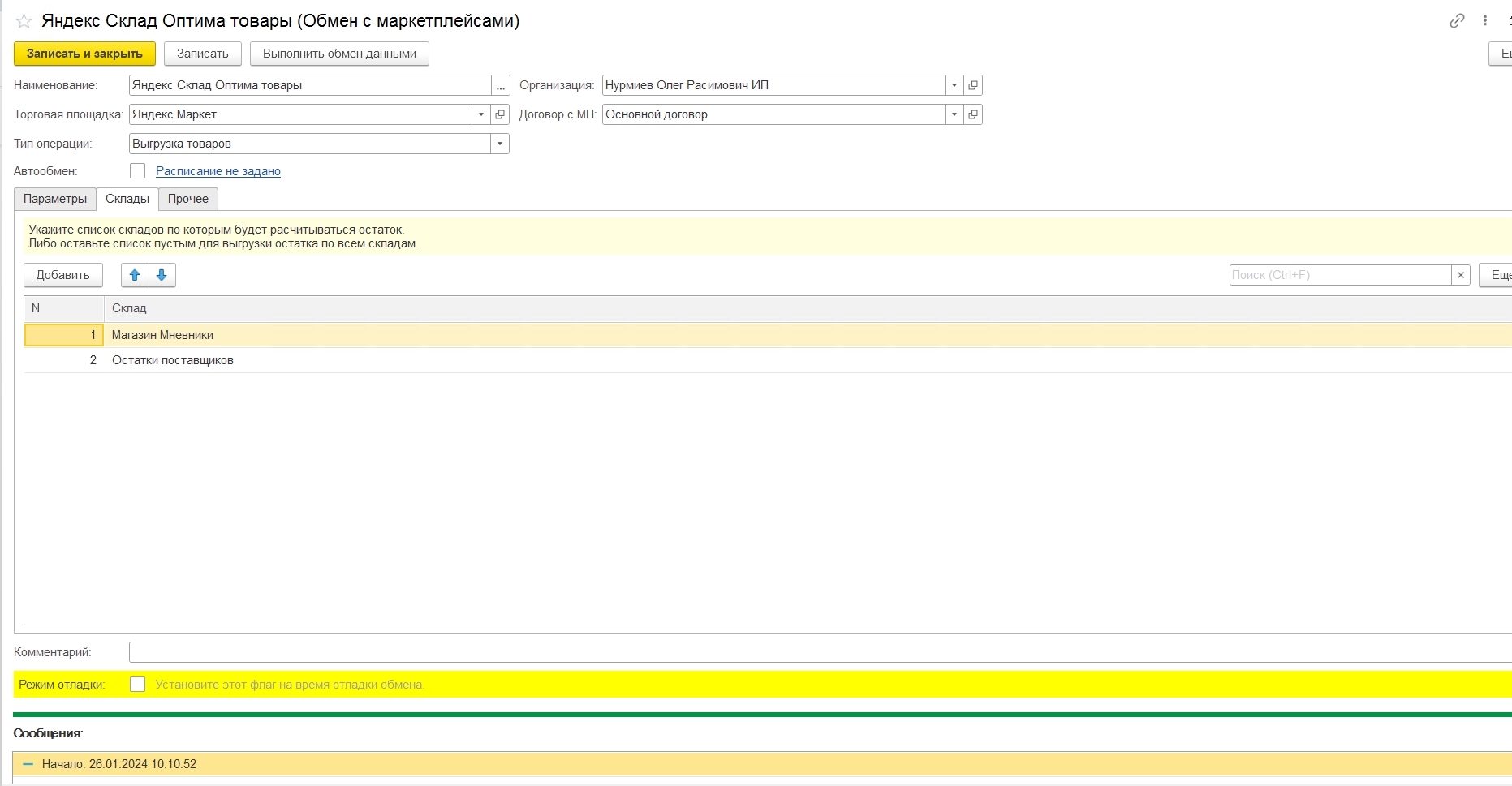Collapse the Начало message group

click(x=28, y=764)
